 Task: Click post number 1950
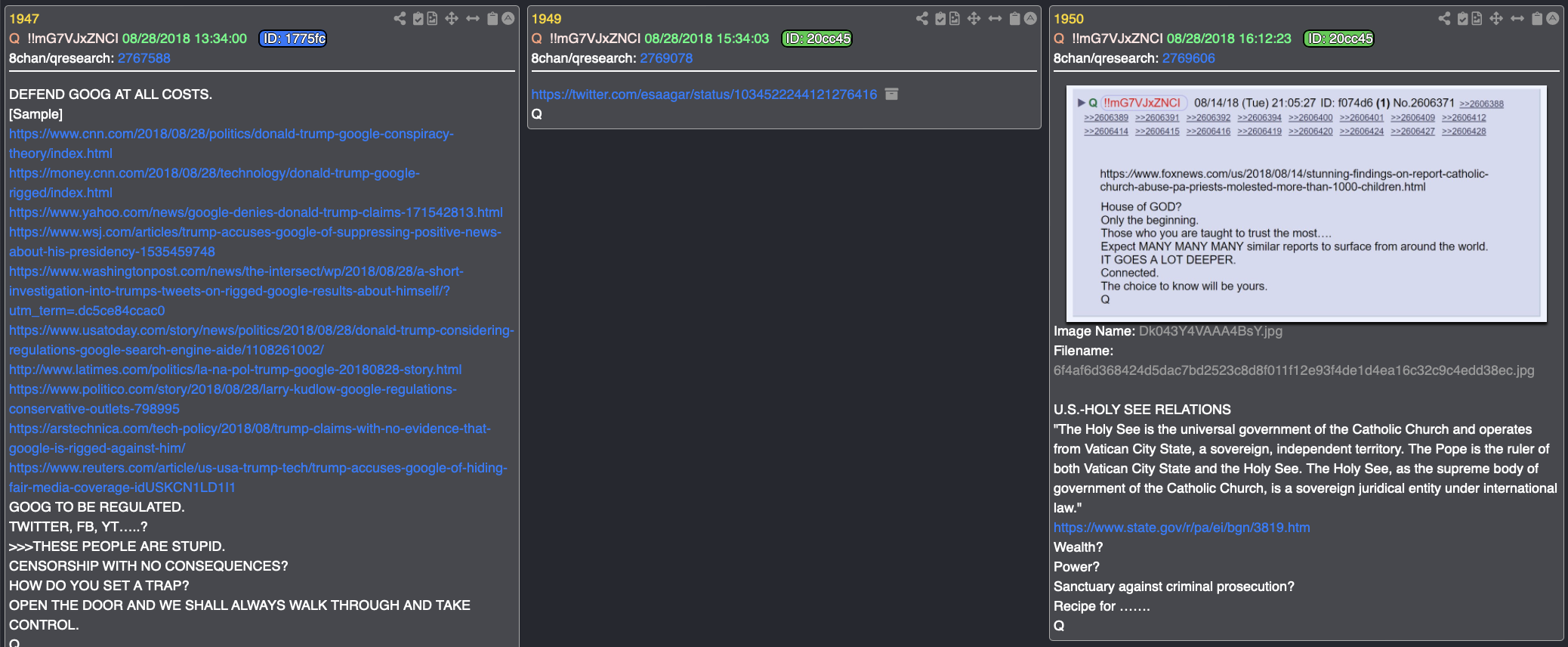pos(1069,19)
